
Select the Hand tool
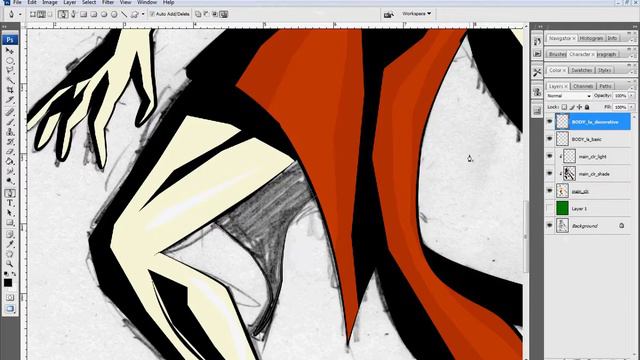pyautogui.click(x=10, y=254)
